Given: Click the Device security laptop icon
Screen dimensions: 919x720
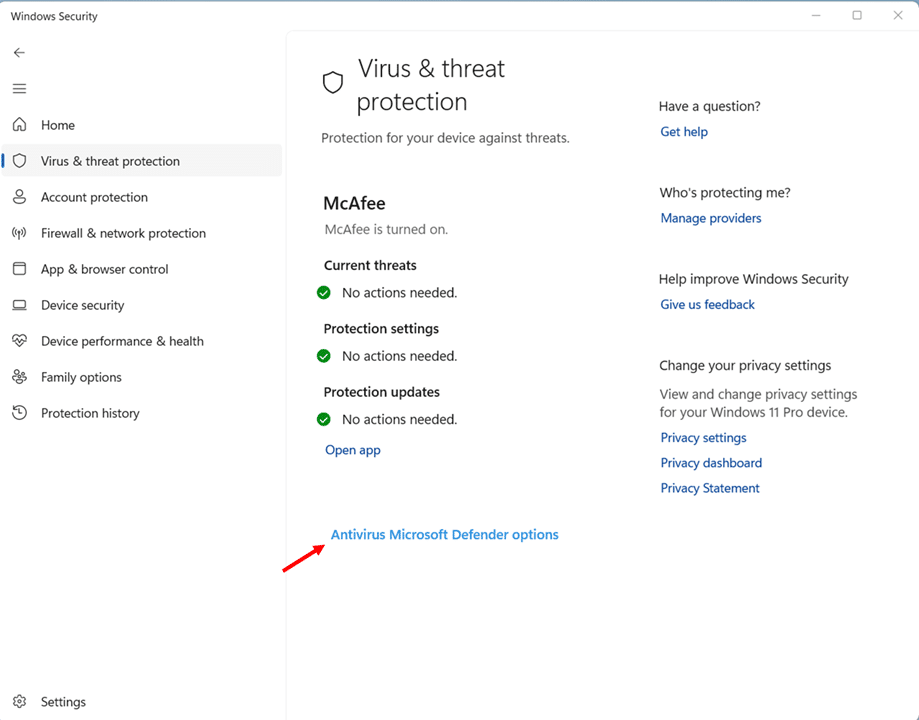Looking at the screenshot, I should (x=19, y=305).
